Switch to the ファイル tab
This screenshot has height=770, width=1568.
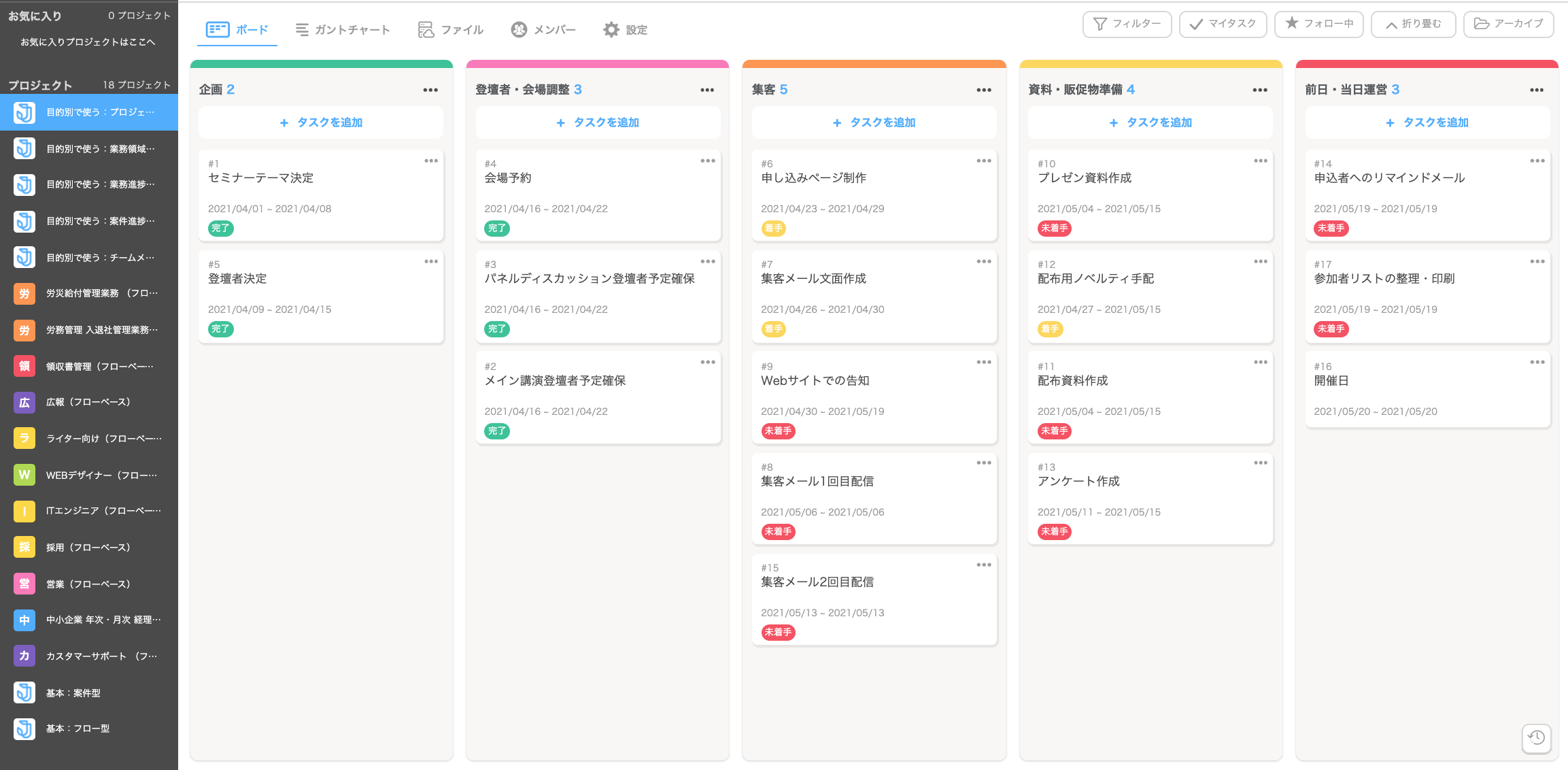coord(450,30)
